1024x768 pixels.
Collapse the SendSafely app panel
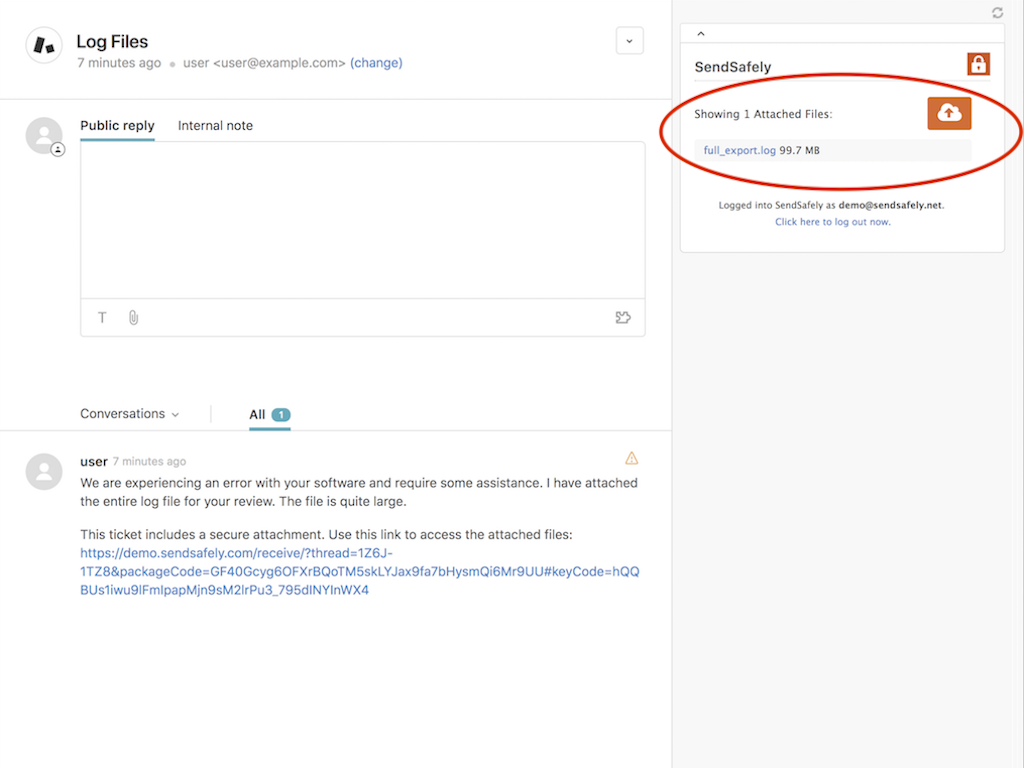[x=701, y=33]
